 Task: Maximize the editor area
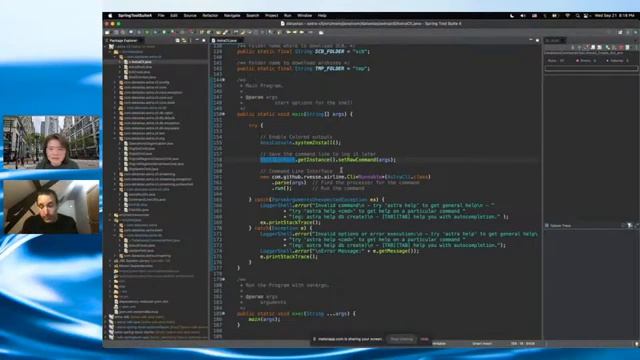click(x=537, y=40)
